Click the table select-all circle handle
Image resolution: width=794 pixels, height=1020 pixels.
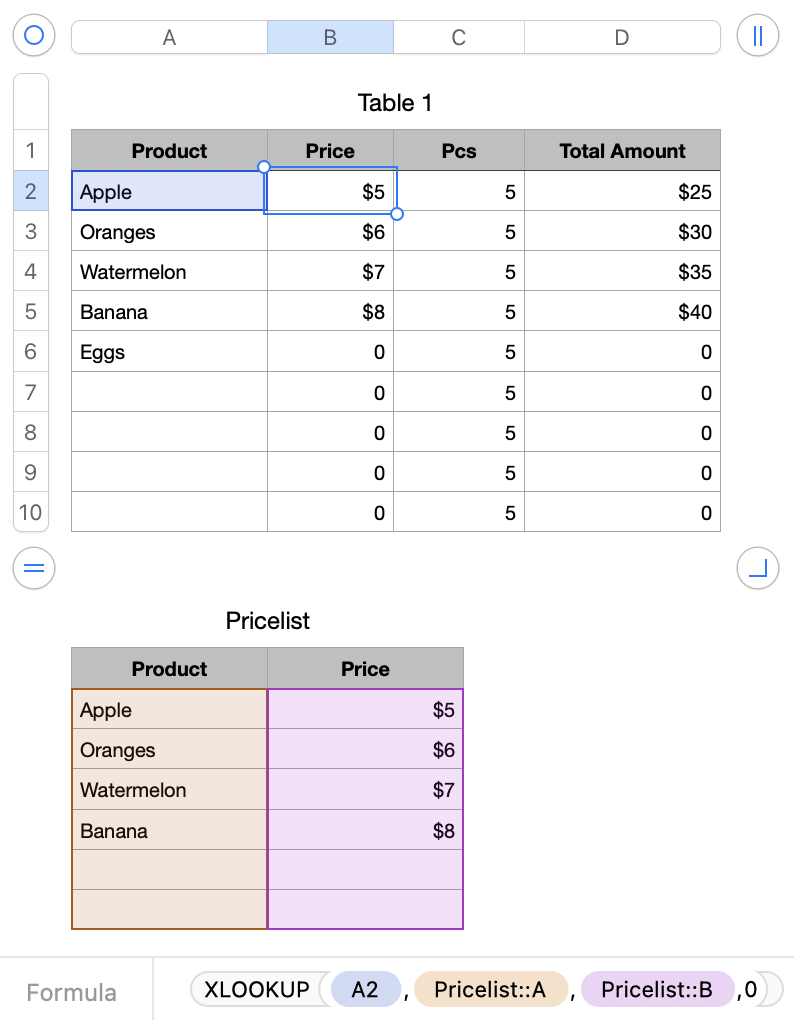coord(34,37)
